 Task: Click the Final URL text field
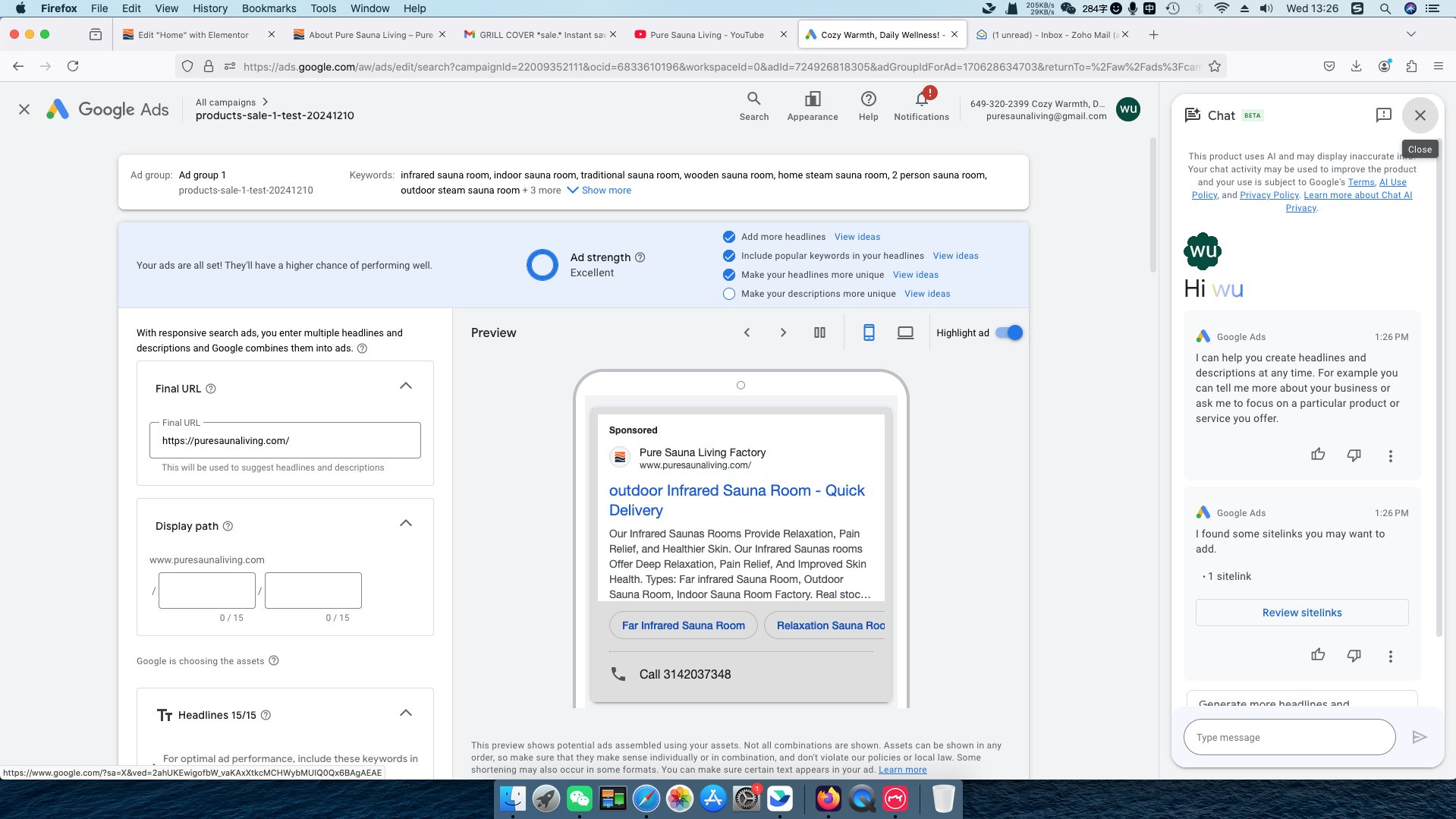pyautogui.click(x=285, y=441)
